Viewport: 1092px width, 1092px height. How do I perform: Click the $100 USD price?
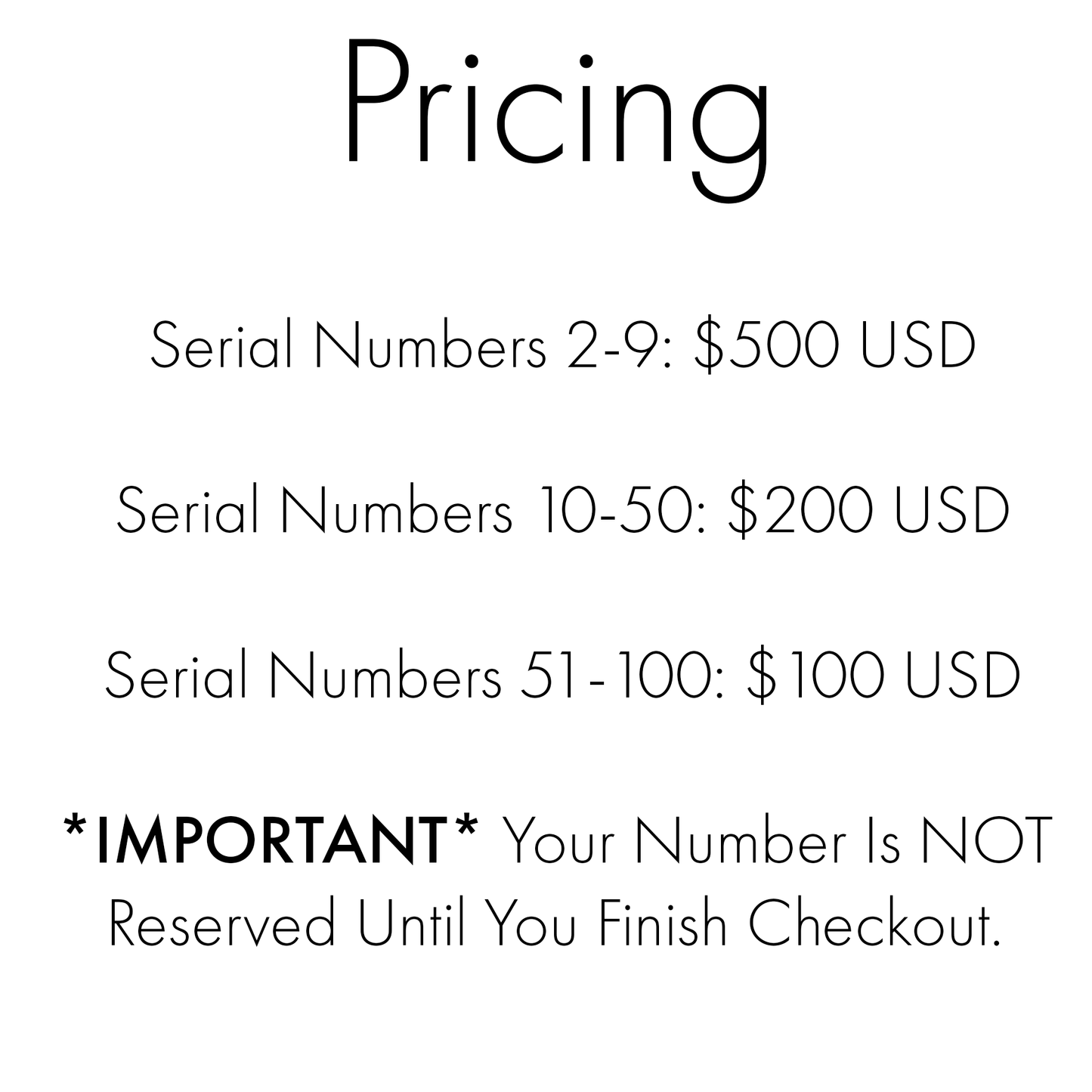884,675
